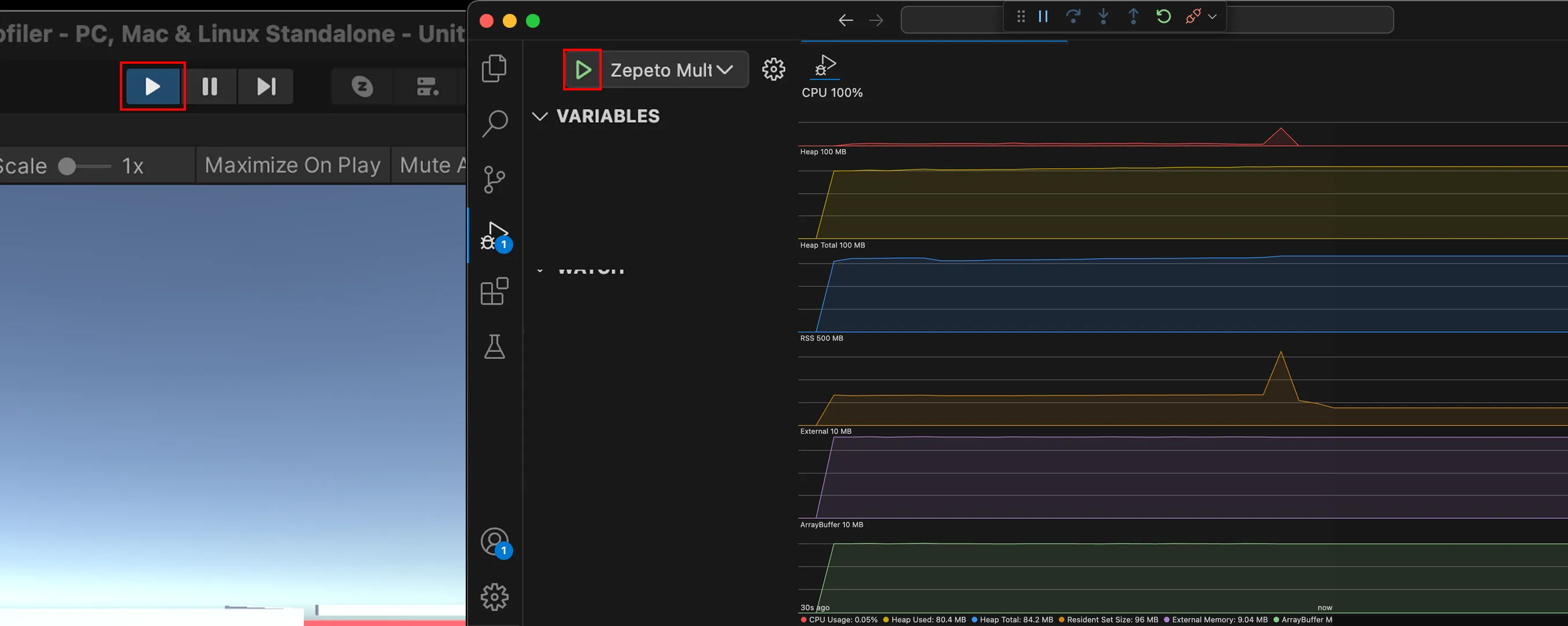Pause the debug session
This screenshot has height=626, width=1568.
(x=1043, y=16)
